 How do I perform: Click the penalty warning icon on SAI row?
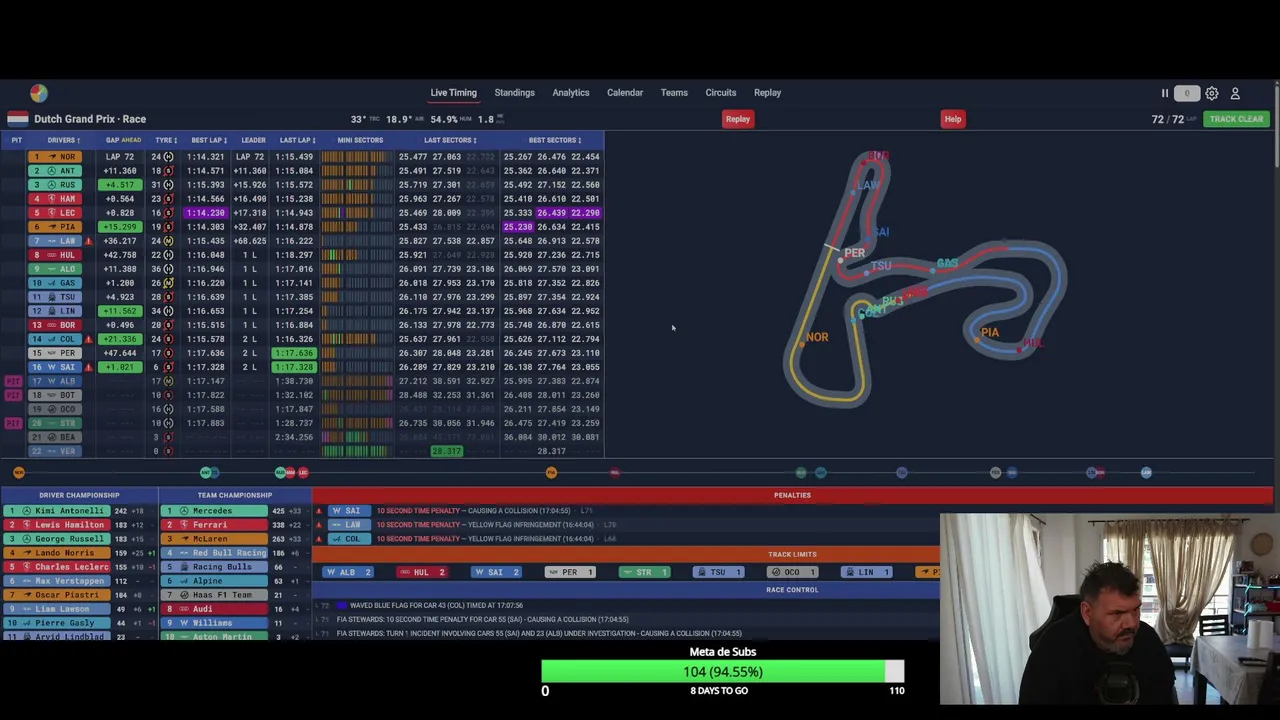tap(319, 511)
